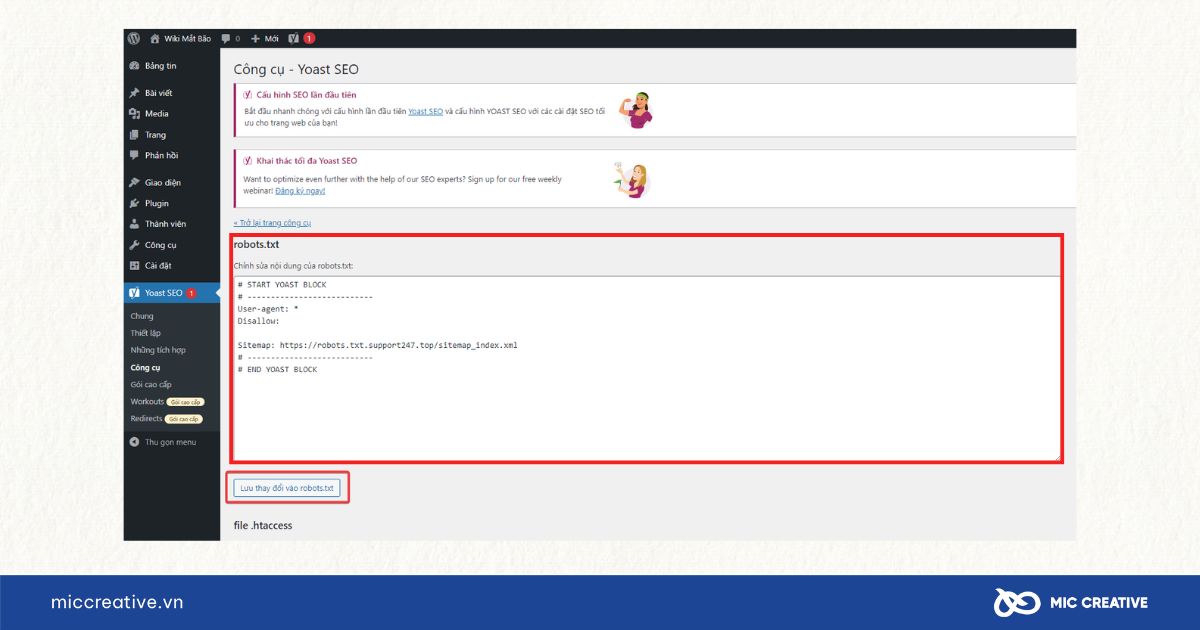Viewport: 1200px width, 630px height.
Task: Click the User-agent: * line
Action: (x=268, y=309)
